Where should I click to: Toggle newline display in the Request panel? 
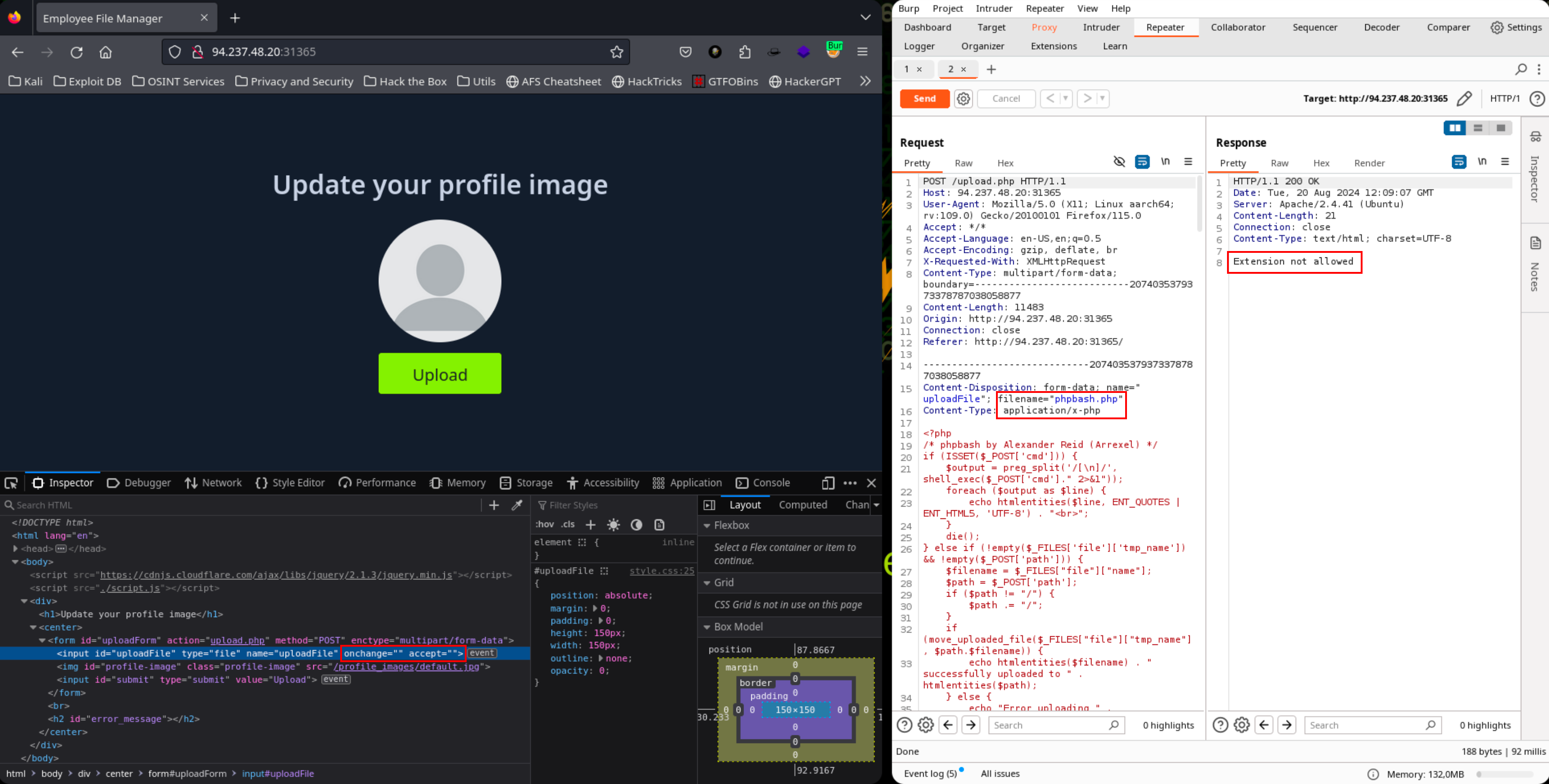1165,161
